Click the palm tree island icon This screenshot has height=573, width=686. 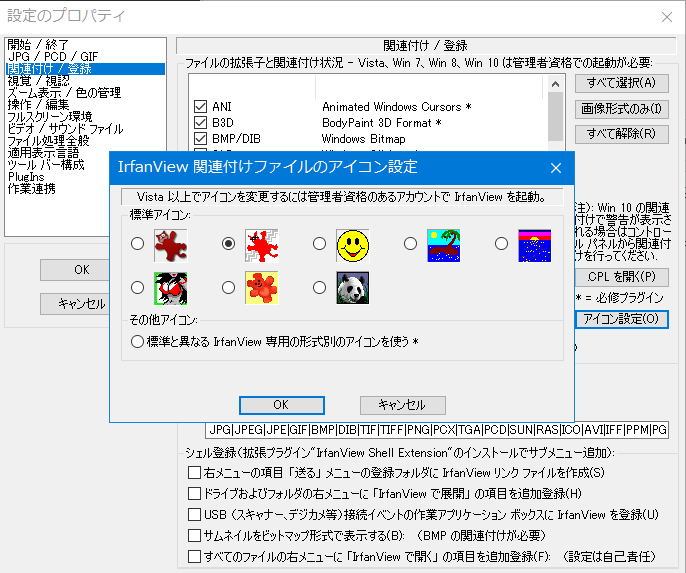(444, 245)
